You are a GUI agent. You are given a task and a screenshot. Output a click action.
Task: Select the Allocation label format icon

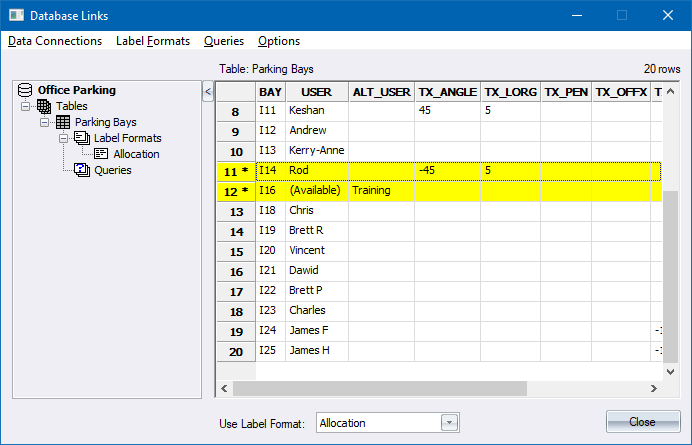click(101, 154)
